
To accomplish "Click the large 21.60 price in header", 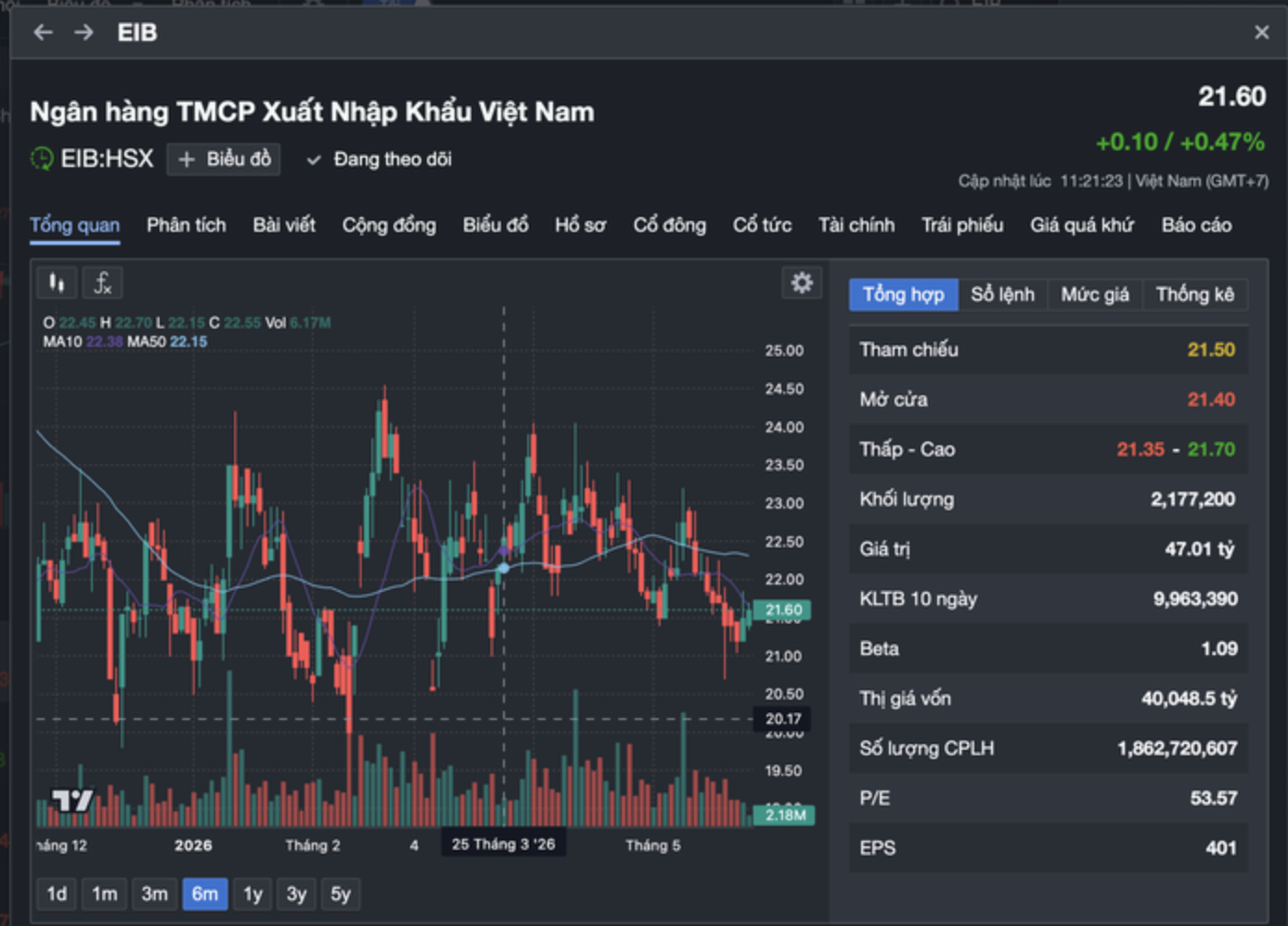I will click(x=1231, y=96).
